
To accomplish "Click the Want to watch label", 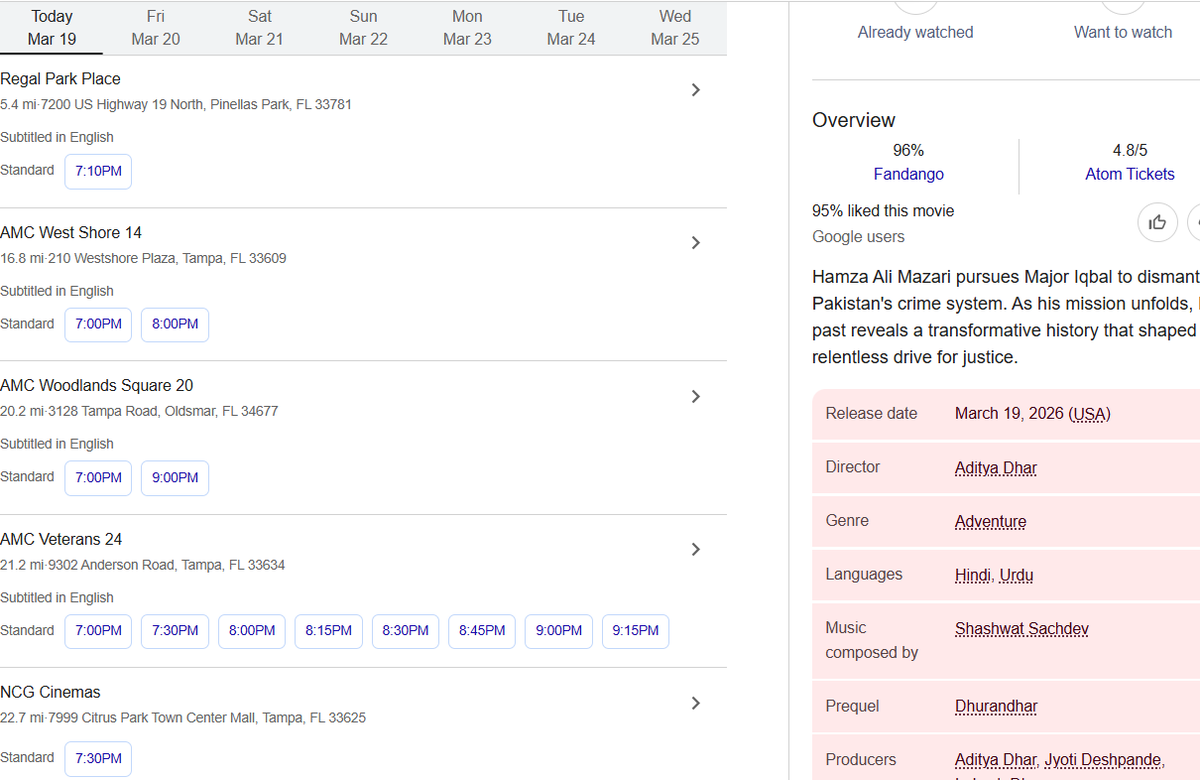I will (1123, 32).
